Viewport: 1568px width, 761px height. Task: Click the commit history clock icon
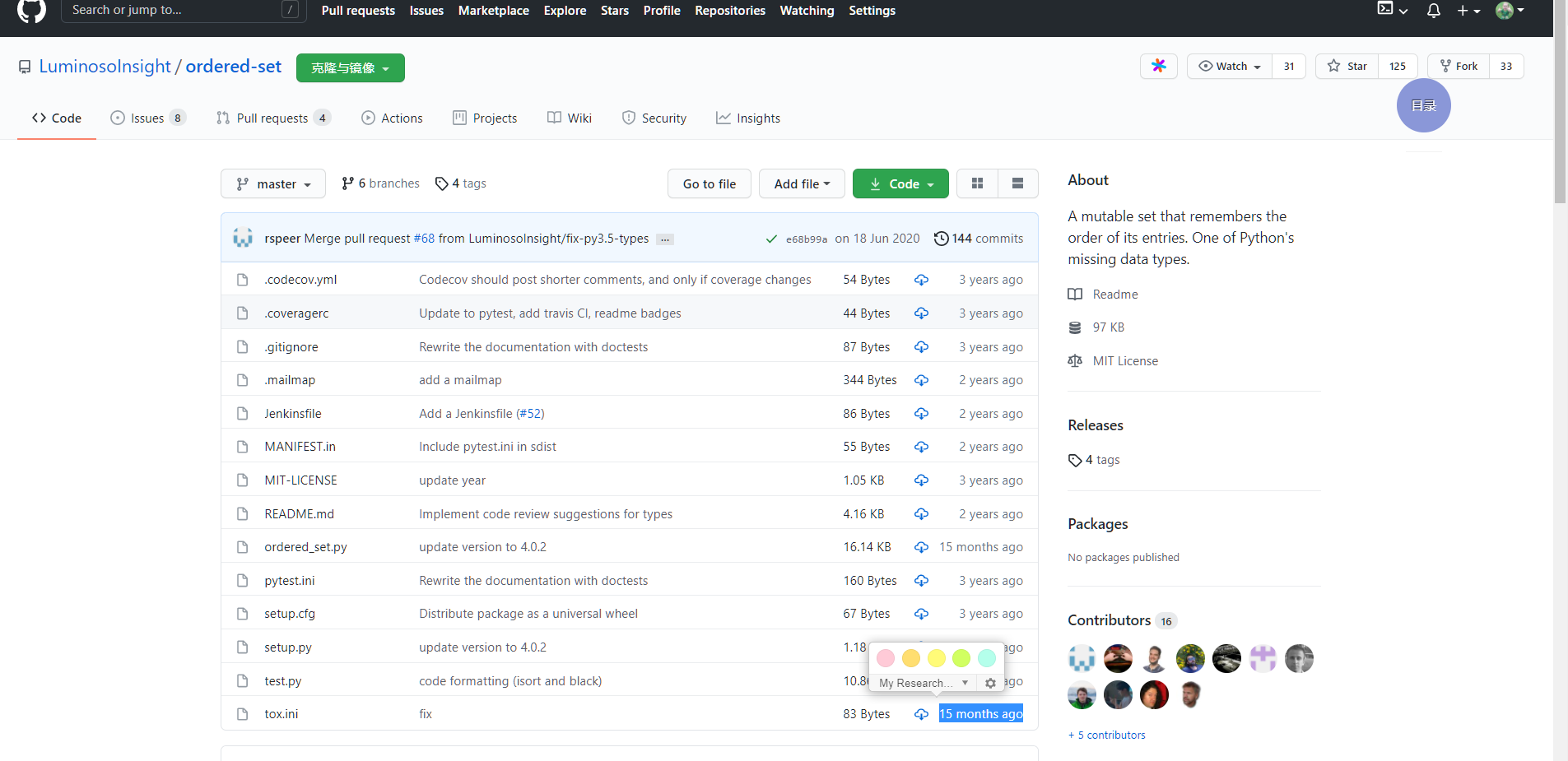(x=941, y=239)
